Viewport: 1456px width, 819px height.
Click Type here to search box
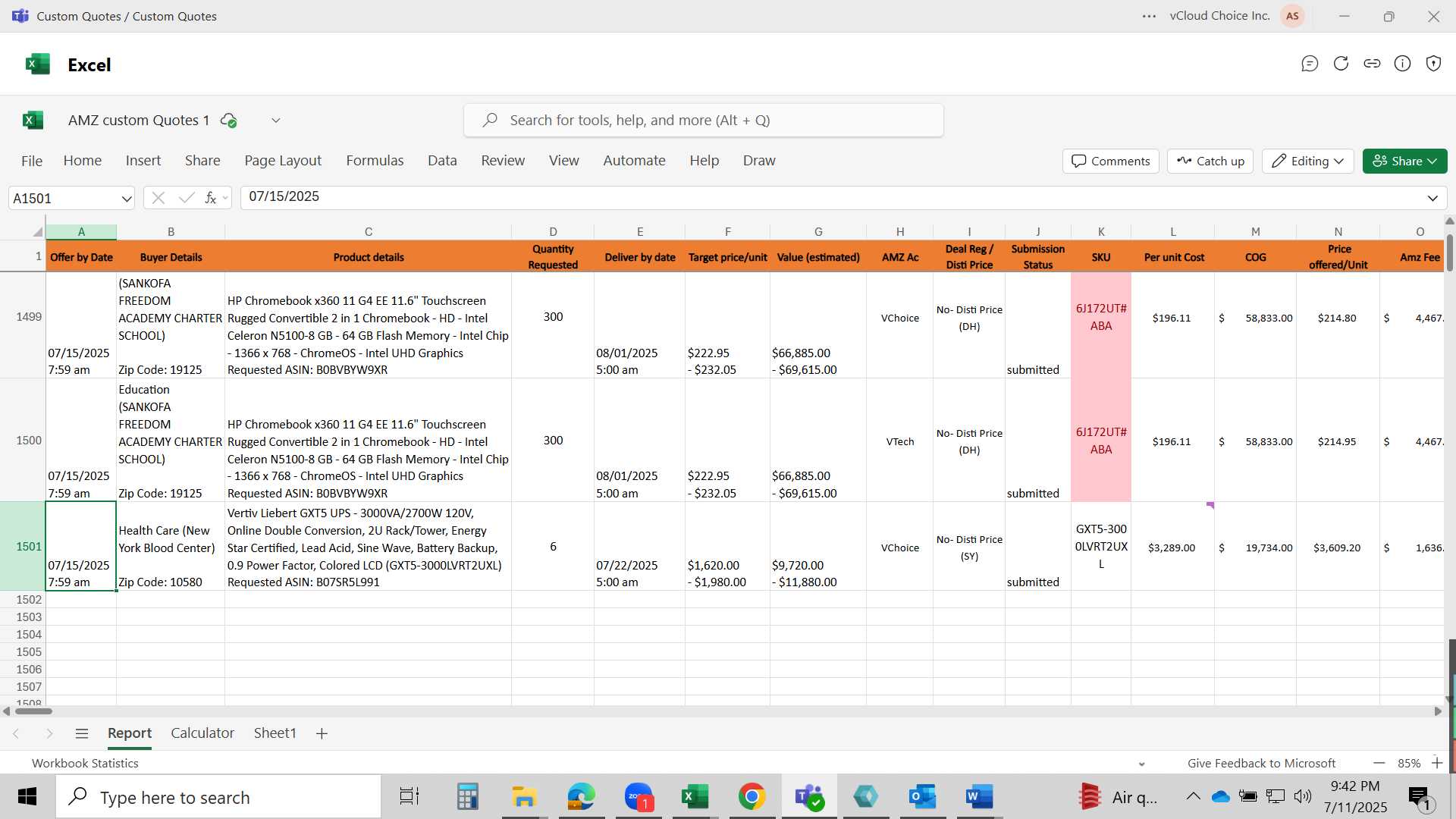tap(218, 797)
